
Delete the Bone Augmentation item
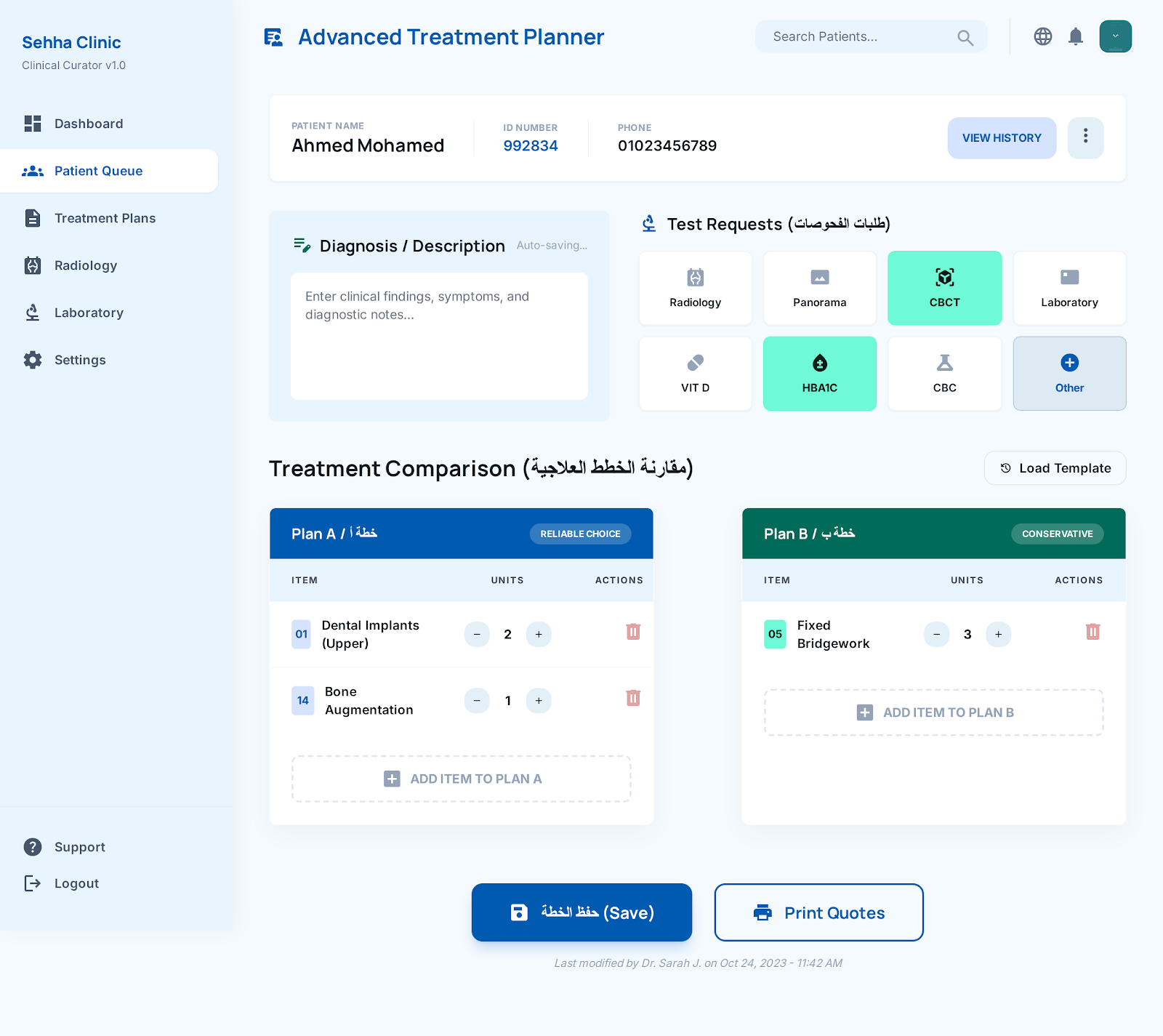point(633,698)
